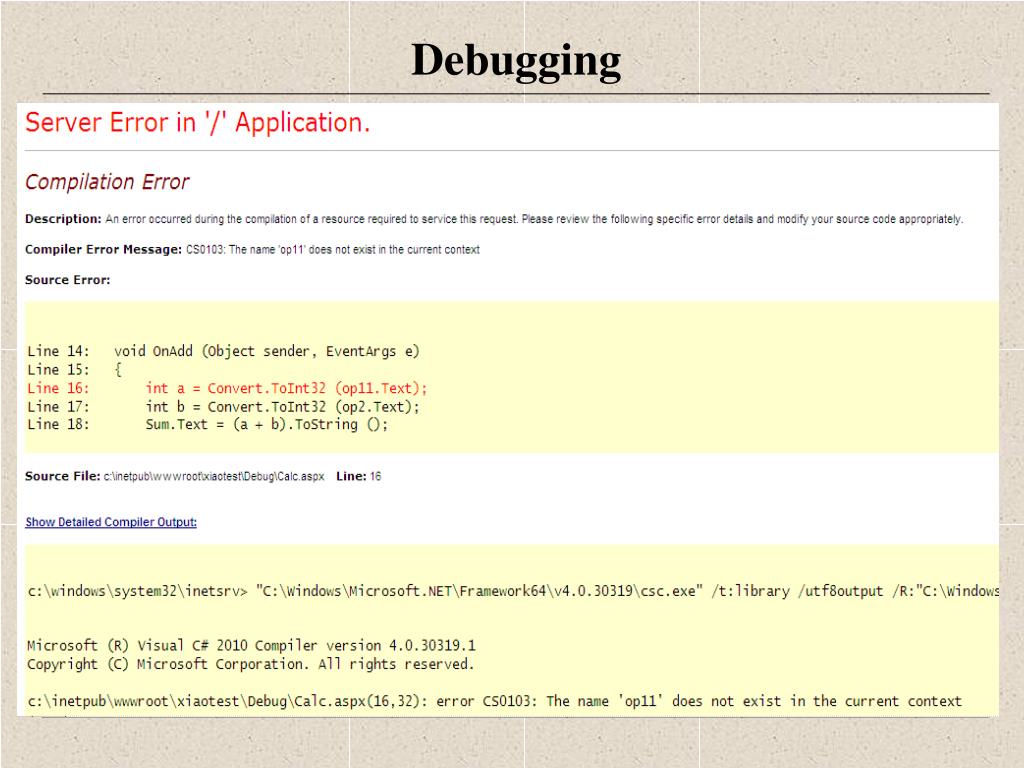The width and height of the screenshot is (1024, 768).
Task: Click the Compilation Error subheading
Action: pyautogui.click(x=107, y=182)
